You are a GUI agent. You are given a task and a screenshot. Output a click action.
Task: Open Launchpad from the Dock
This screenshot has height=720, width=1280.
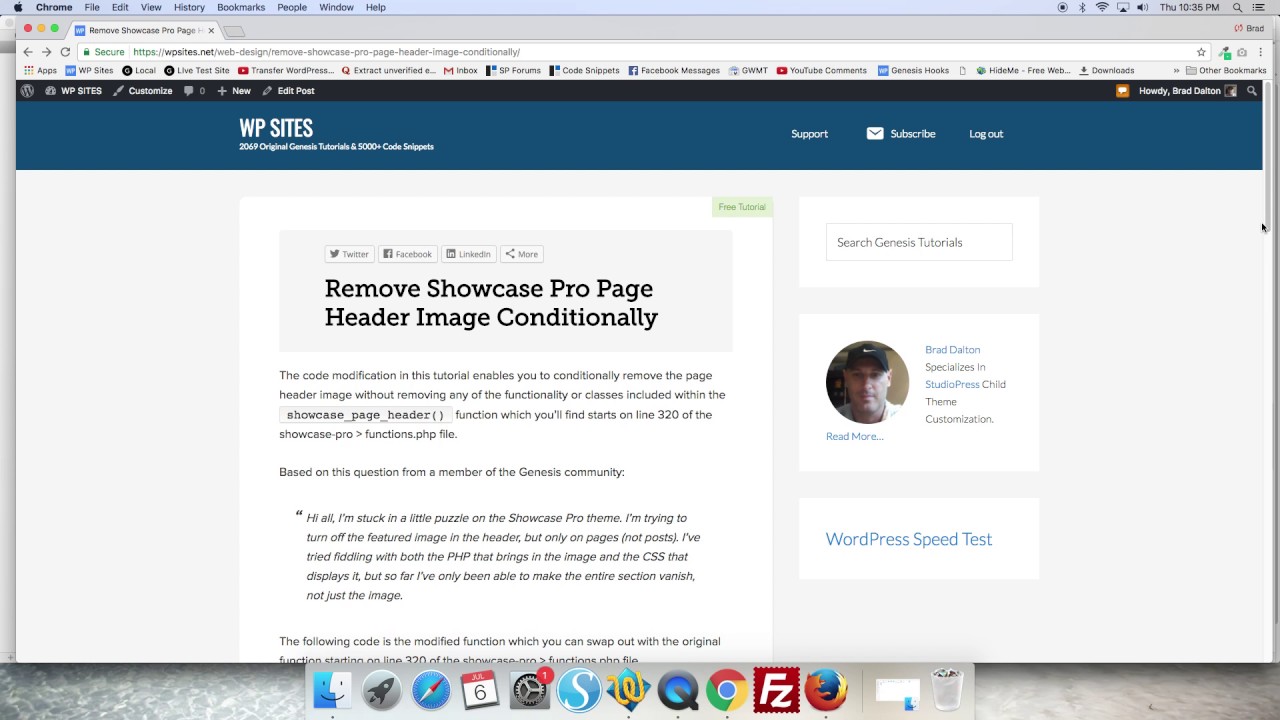tap(381, 690)
